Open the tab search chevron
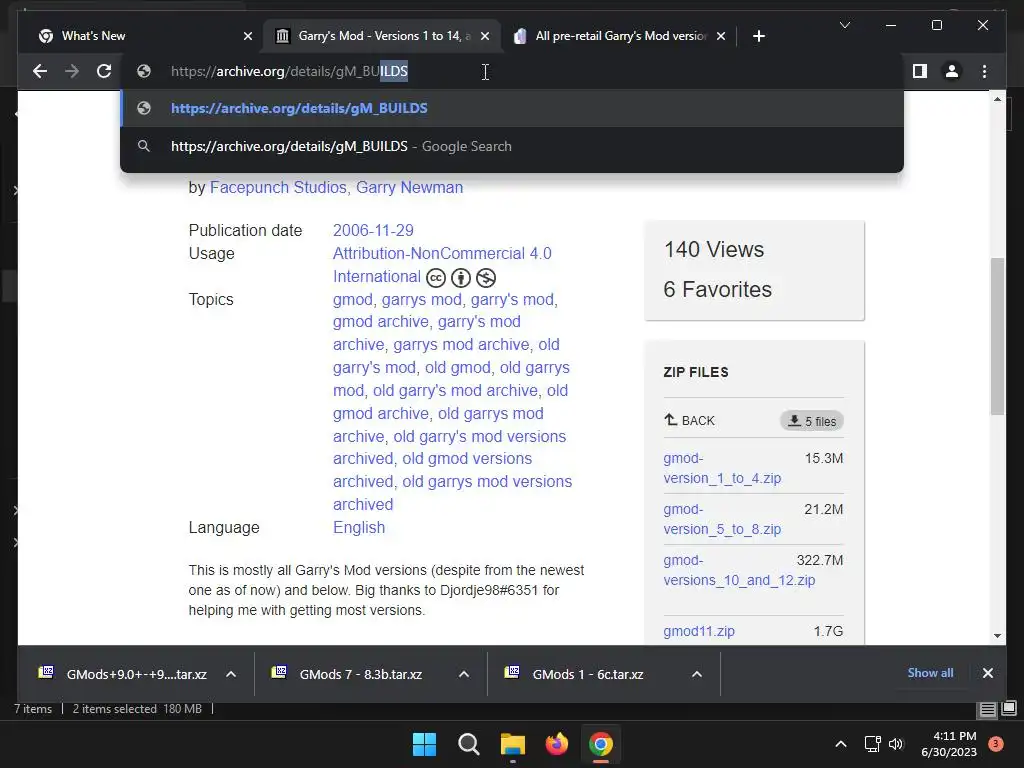Image resolution: width=1024 pixels, height=768 pixels. click(x=844, y=25)
